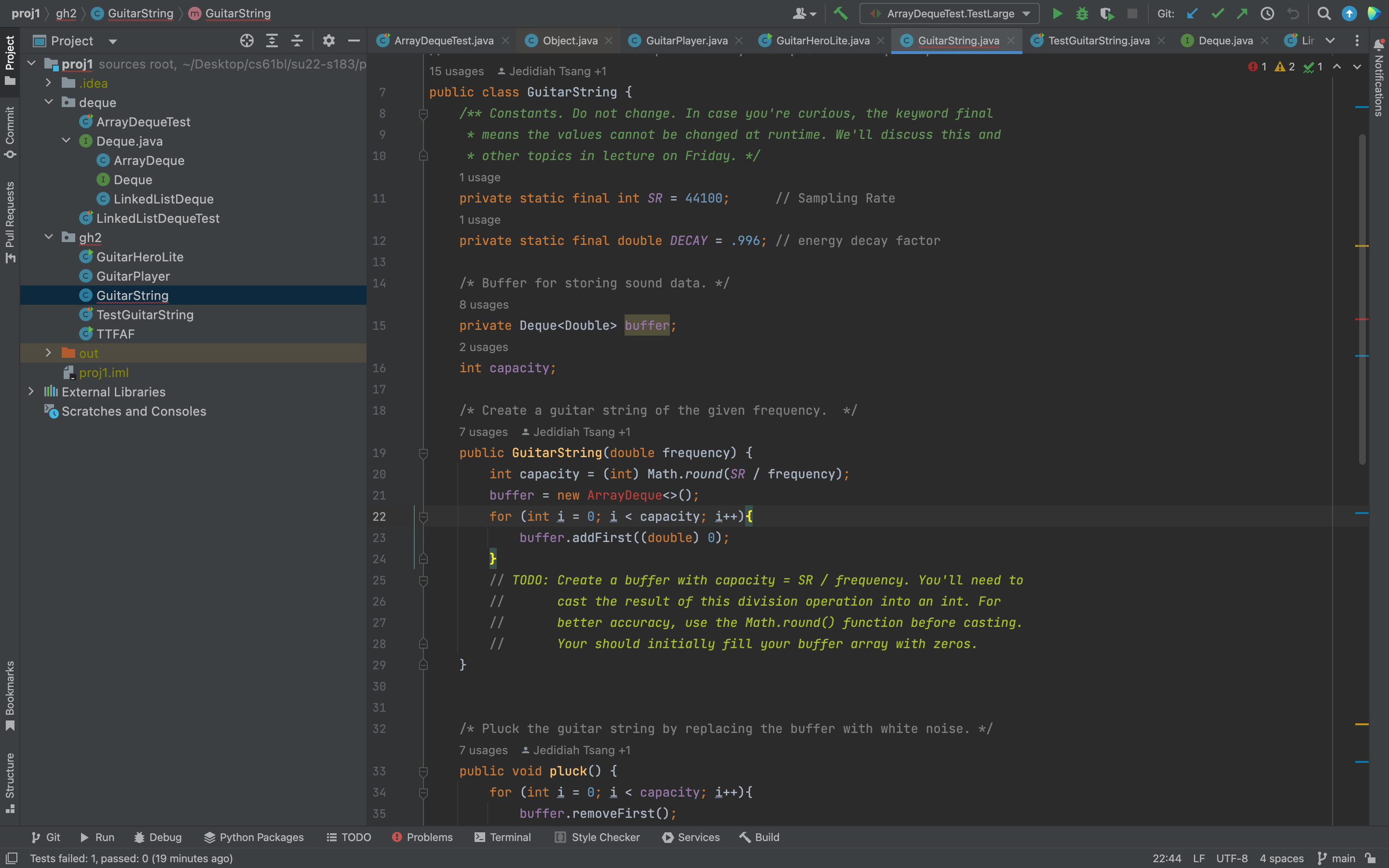Open Project panel settings gear
This screenshot has width=1389, height=868.
[328, 41]
